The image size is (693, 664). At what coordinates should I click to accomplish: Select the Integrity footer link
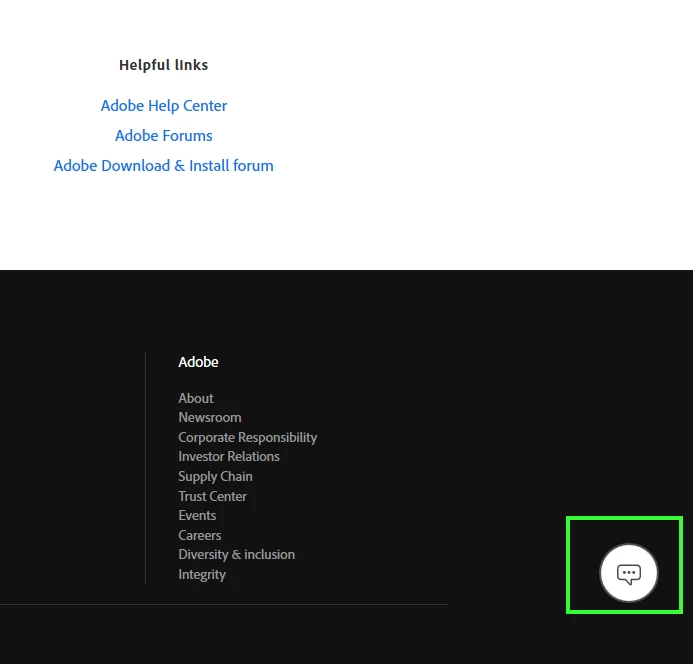pyautogui.click(x=202, y=575)
